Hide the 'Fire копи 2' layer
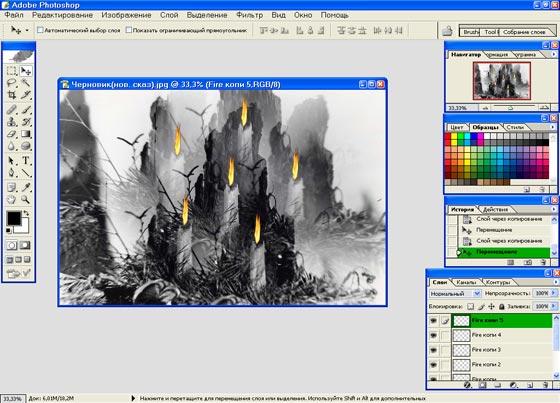This screenshot has height=403, width=560. click(x=433, y=365)
